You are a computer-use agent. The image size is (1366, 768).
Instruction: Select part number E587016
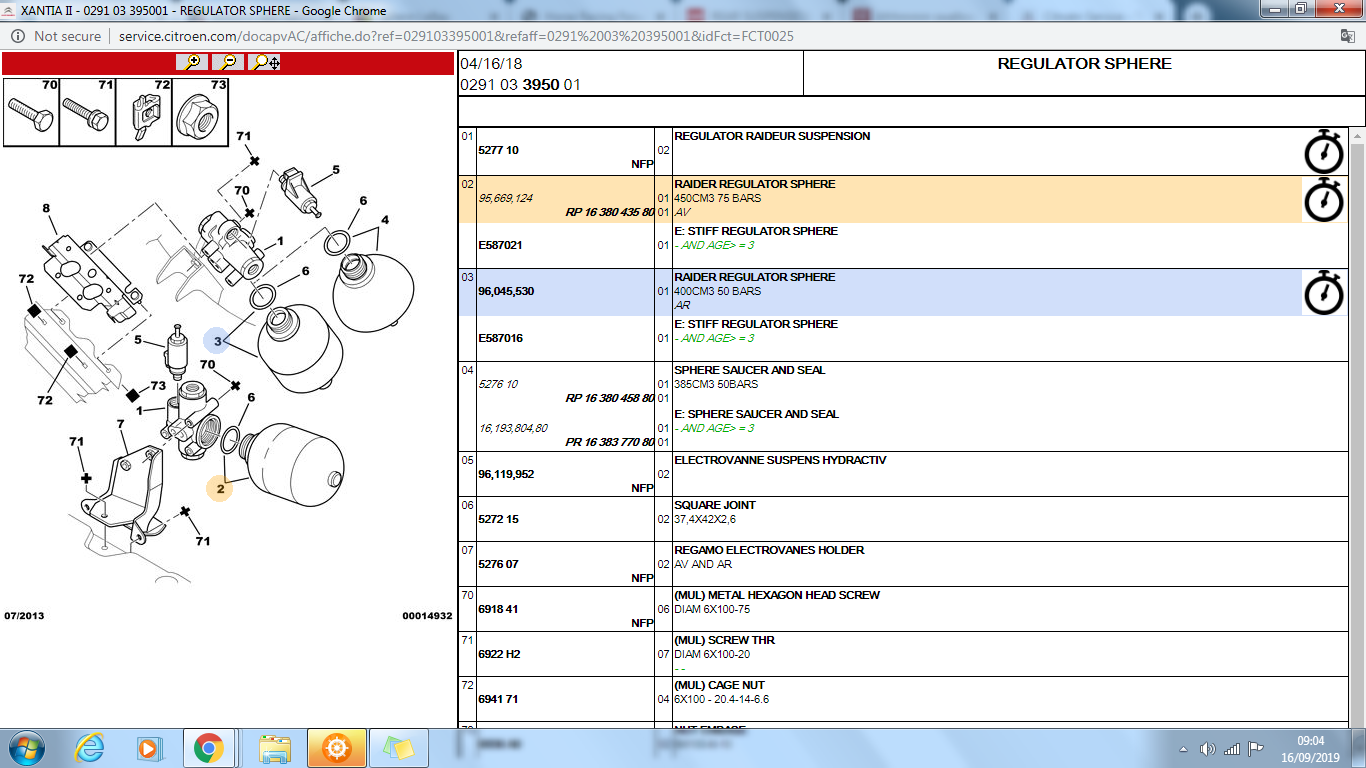[500, 338]
